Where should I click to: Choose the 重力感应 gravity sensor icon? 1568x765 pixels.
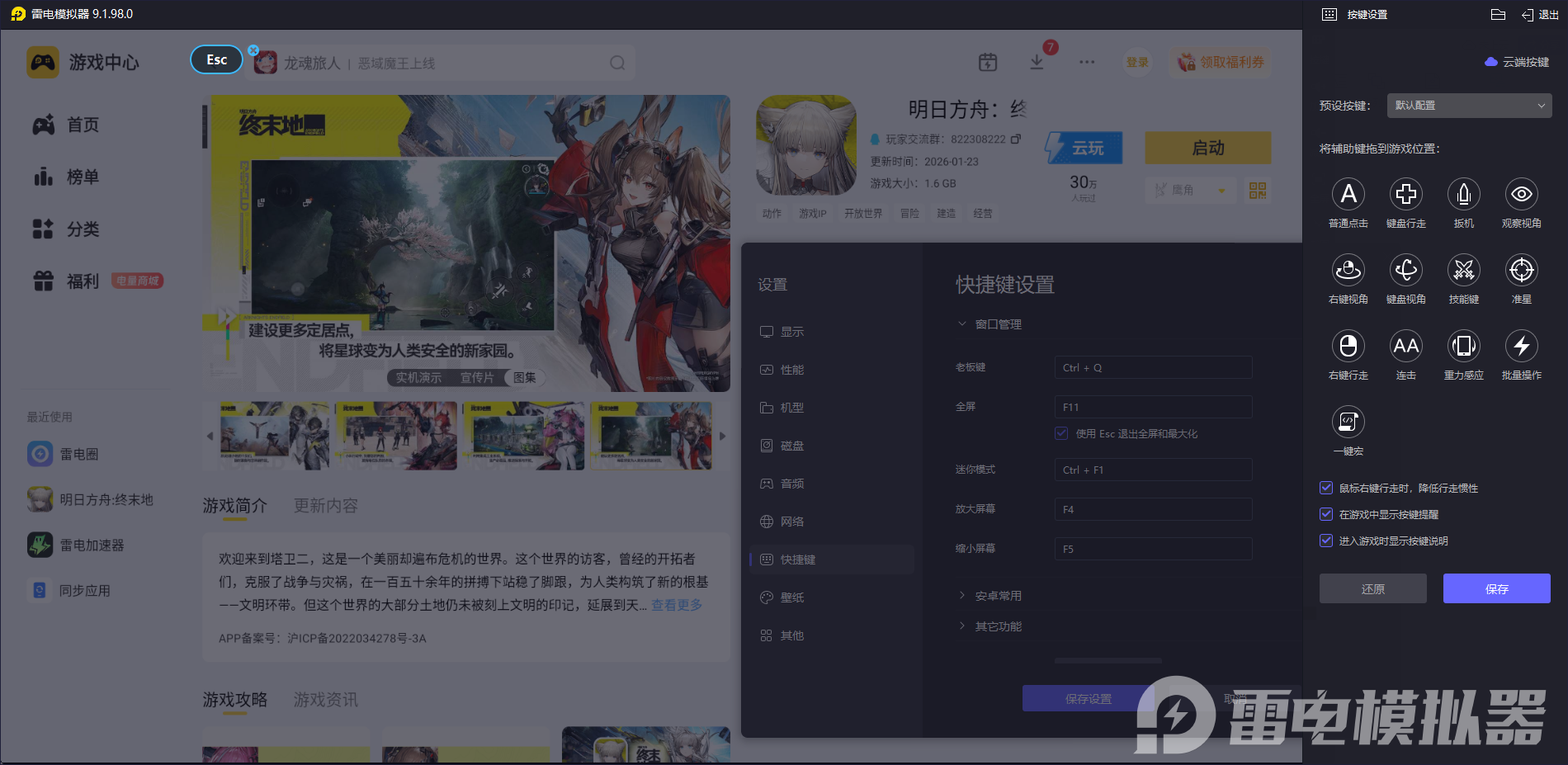[x=1463, y=347]
